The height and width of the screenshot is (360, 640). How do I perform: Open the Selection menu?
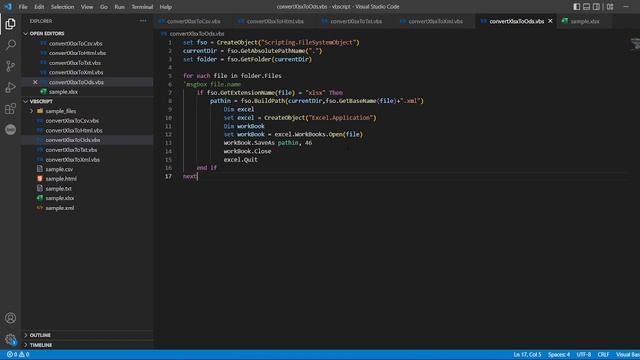pos(62,7)
